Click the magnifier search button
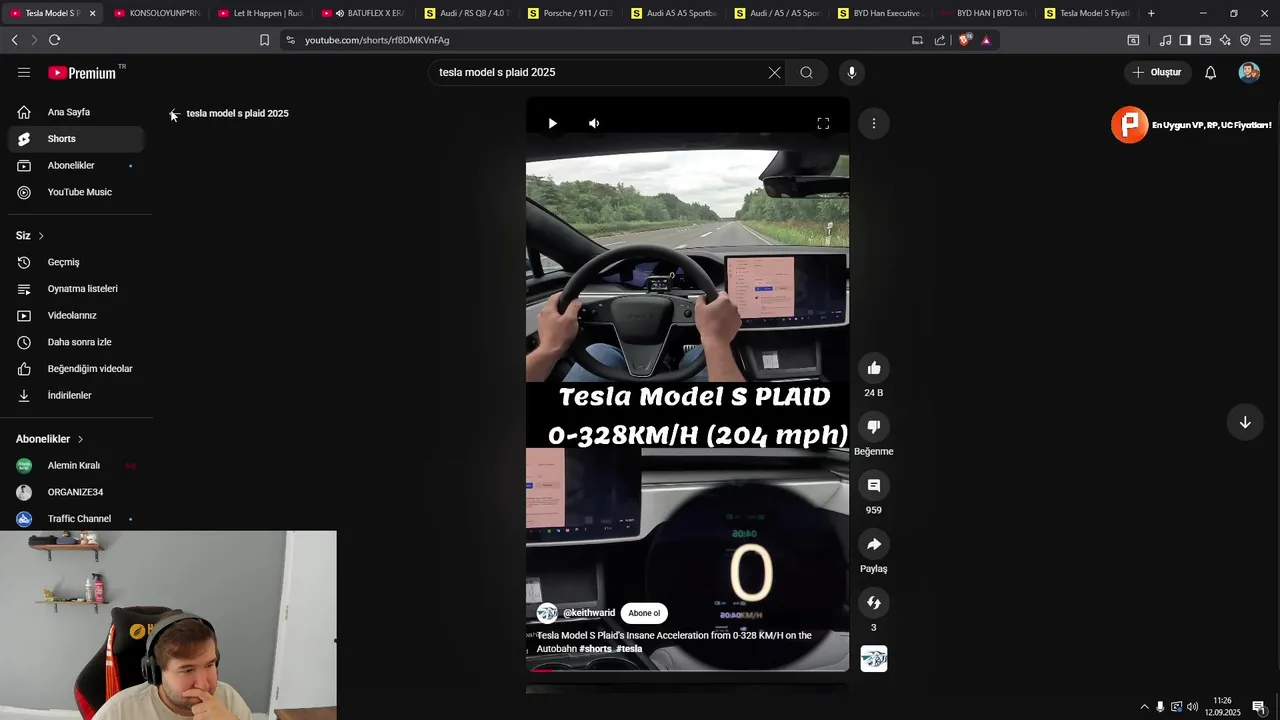This screenshot has height=720, width=1280. coord(806,72)
